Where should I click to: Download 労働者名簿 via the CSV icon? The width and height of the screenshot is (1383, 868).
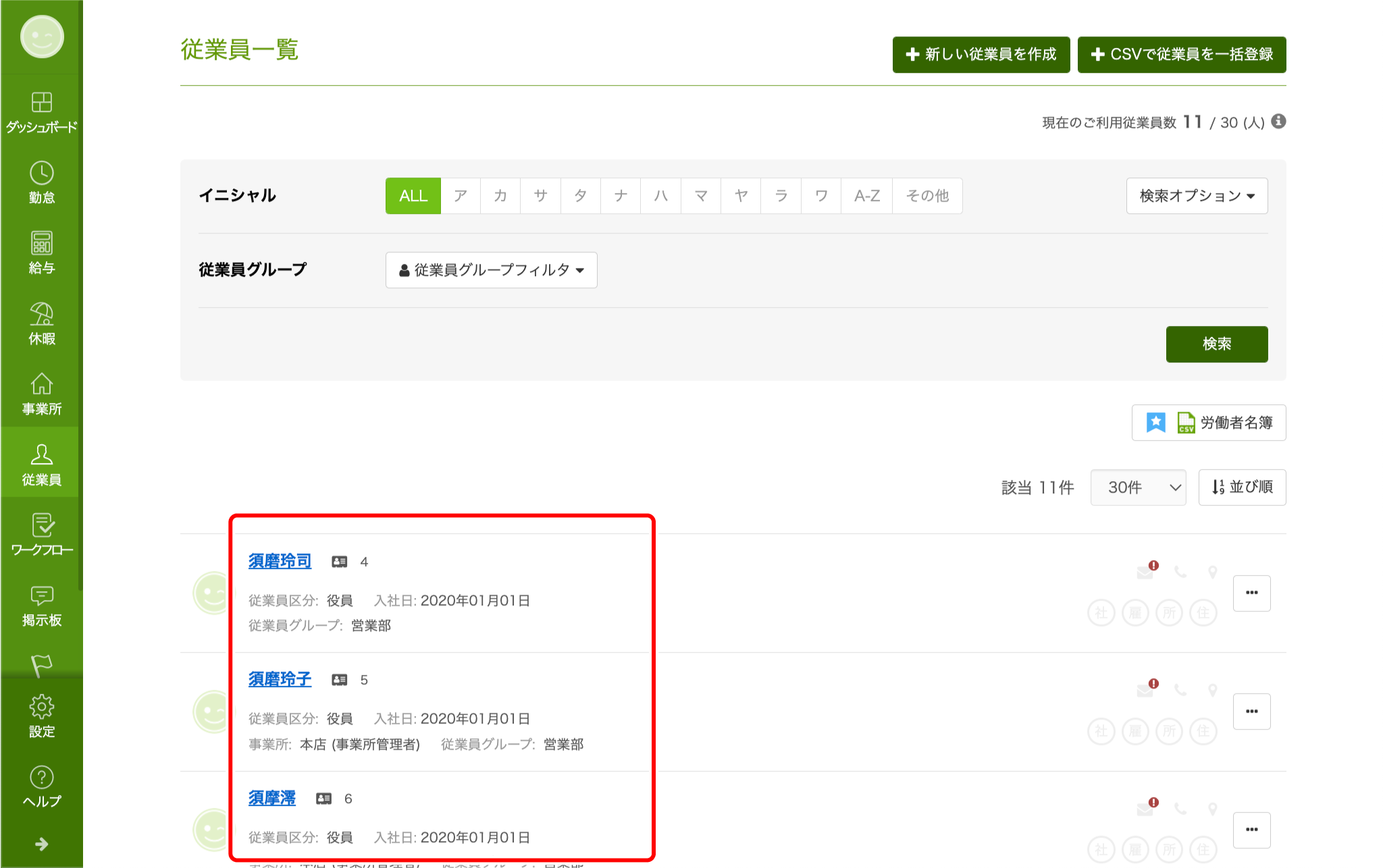pyautogui.click(x=1186, y=423)
